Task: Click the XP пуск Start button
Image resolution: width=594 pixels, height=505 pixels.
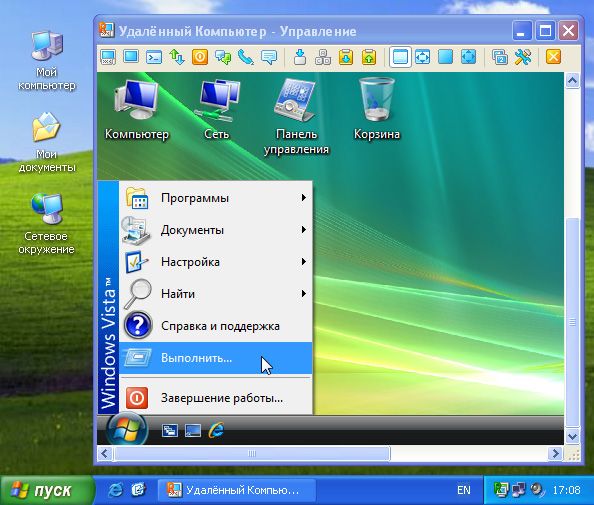Action: 46,490
